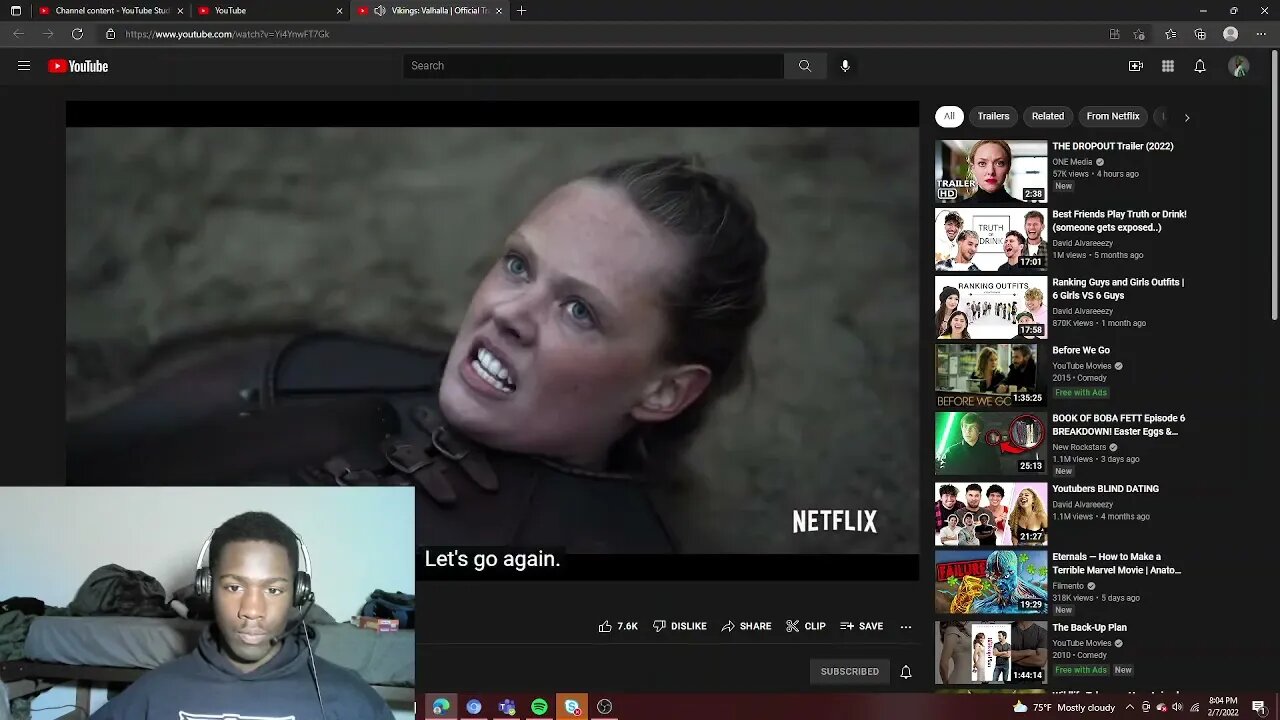The width and height of the screenshot is (1280, 720).
Task: Open the 75°F Mostly cloudy weather widget
Action: [1063, 707]
